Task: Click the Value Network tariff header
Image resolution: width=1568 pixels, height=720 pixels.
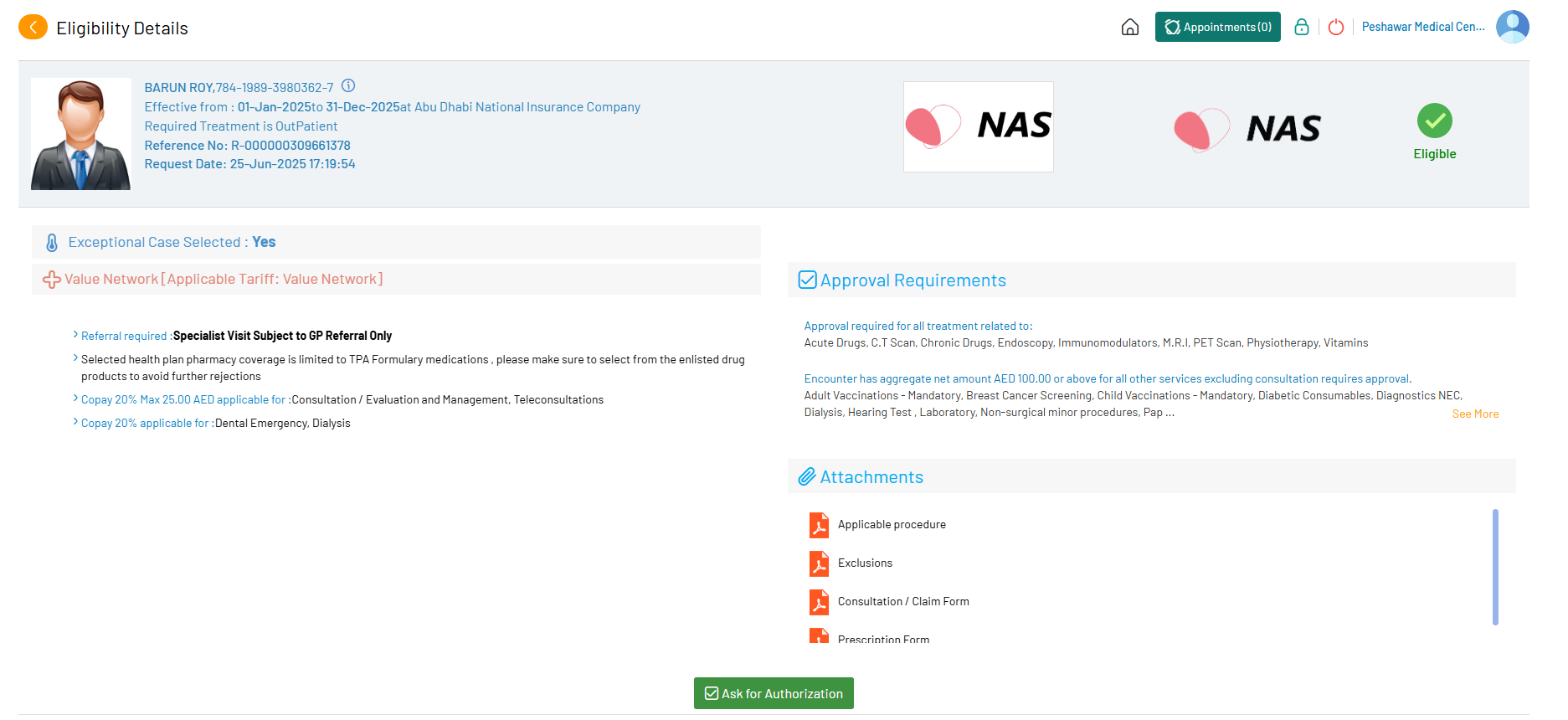Action: 224,280
